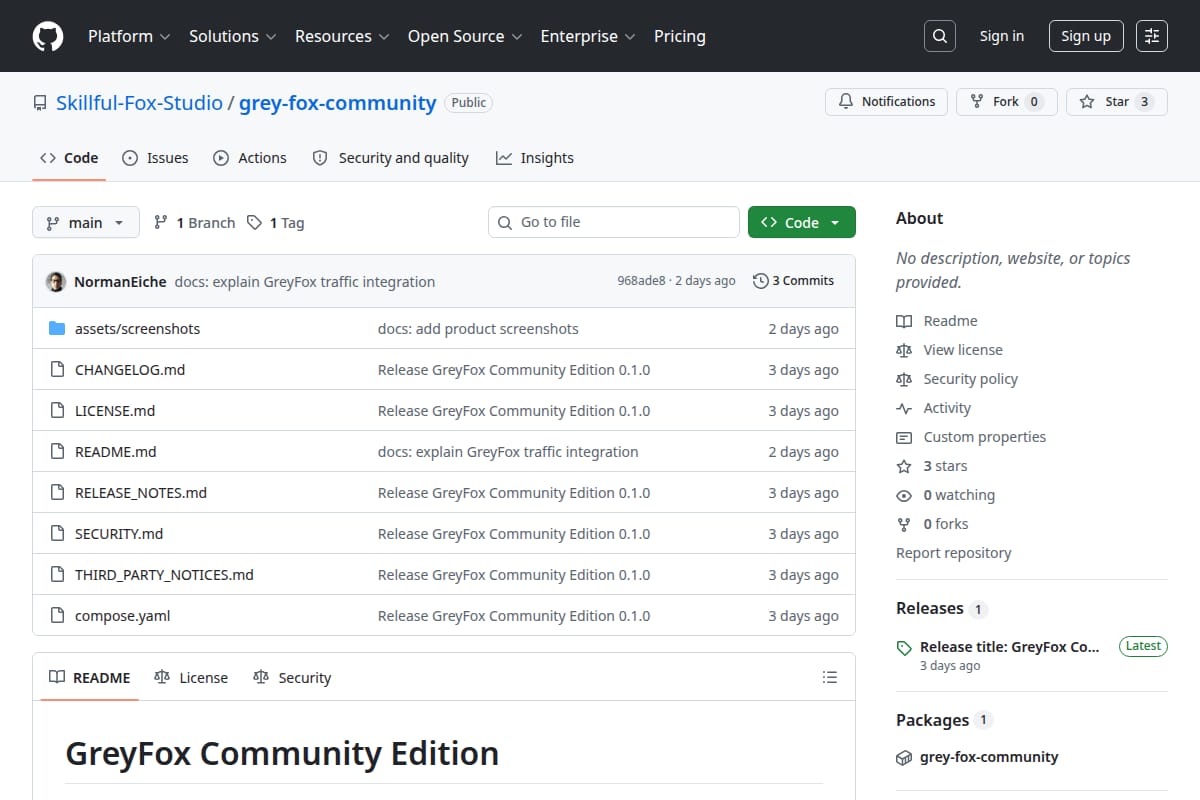The width and height of the screenshot is (1200, 800).
Task: Click the Notifications button
Action: click(x=886, y=102)
